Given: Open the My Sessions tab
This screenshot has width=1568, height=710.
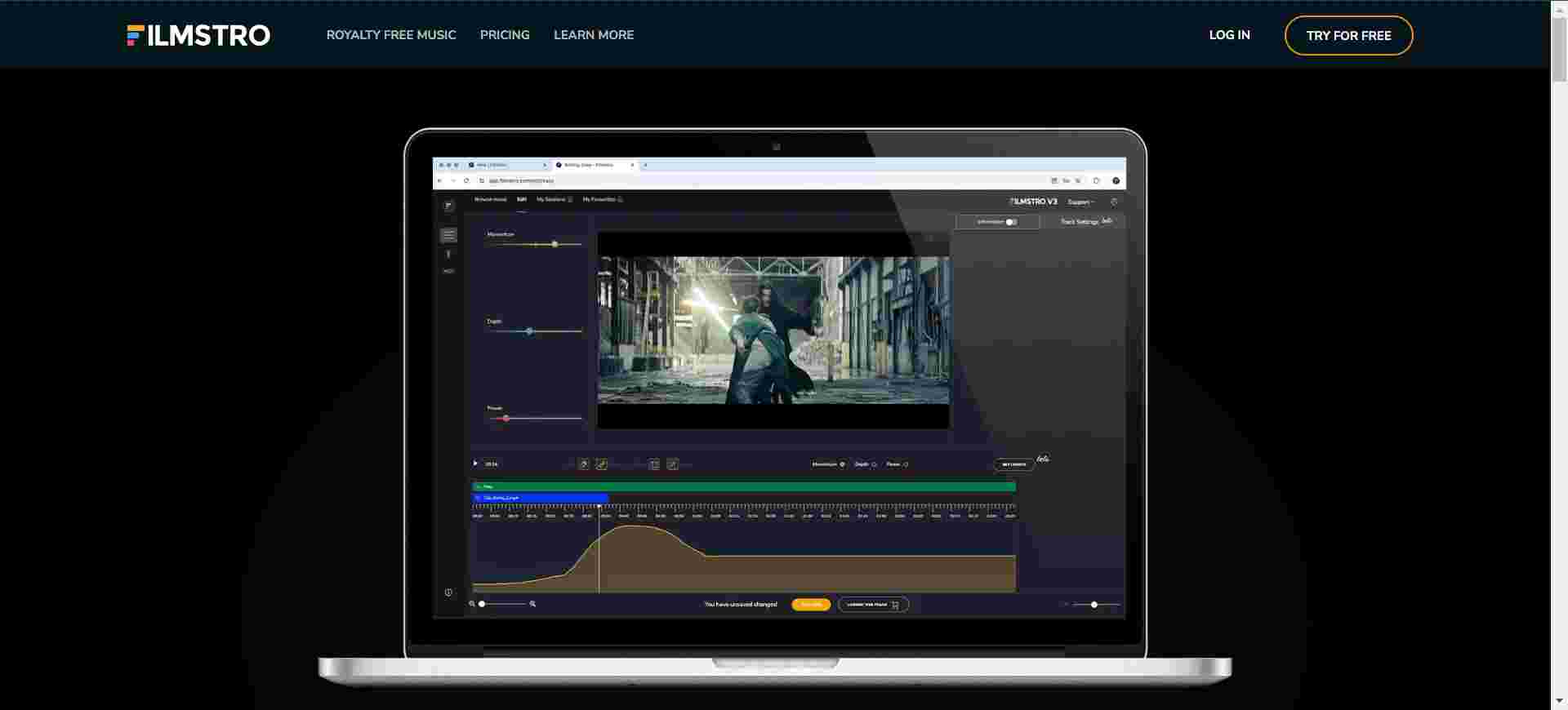Looking at the screenshot, I should click(554, 199).
